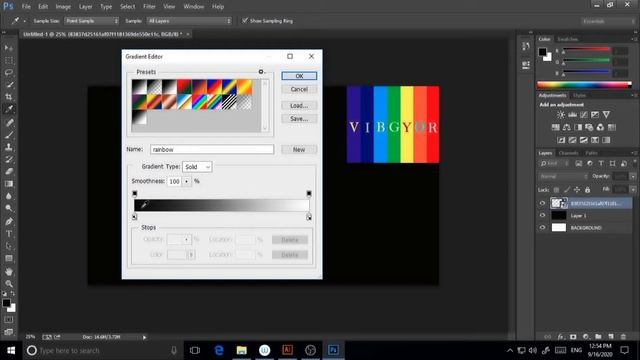Open the layer blend mode dropdown
Image resolution: width=640 pixels, height=360 pixels.
point(563,176)
